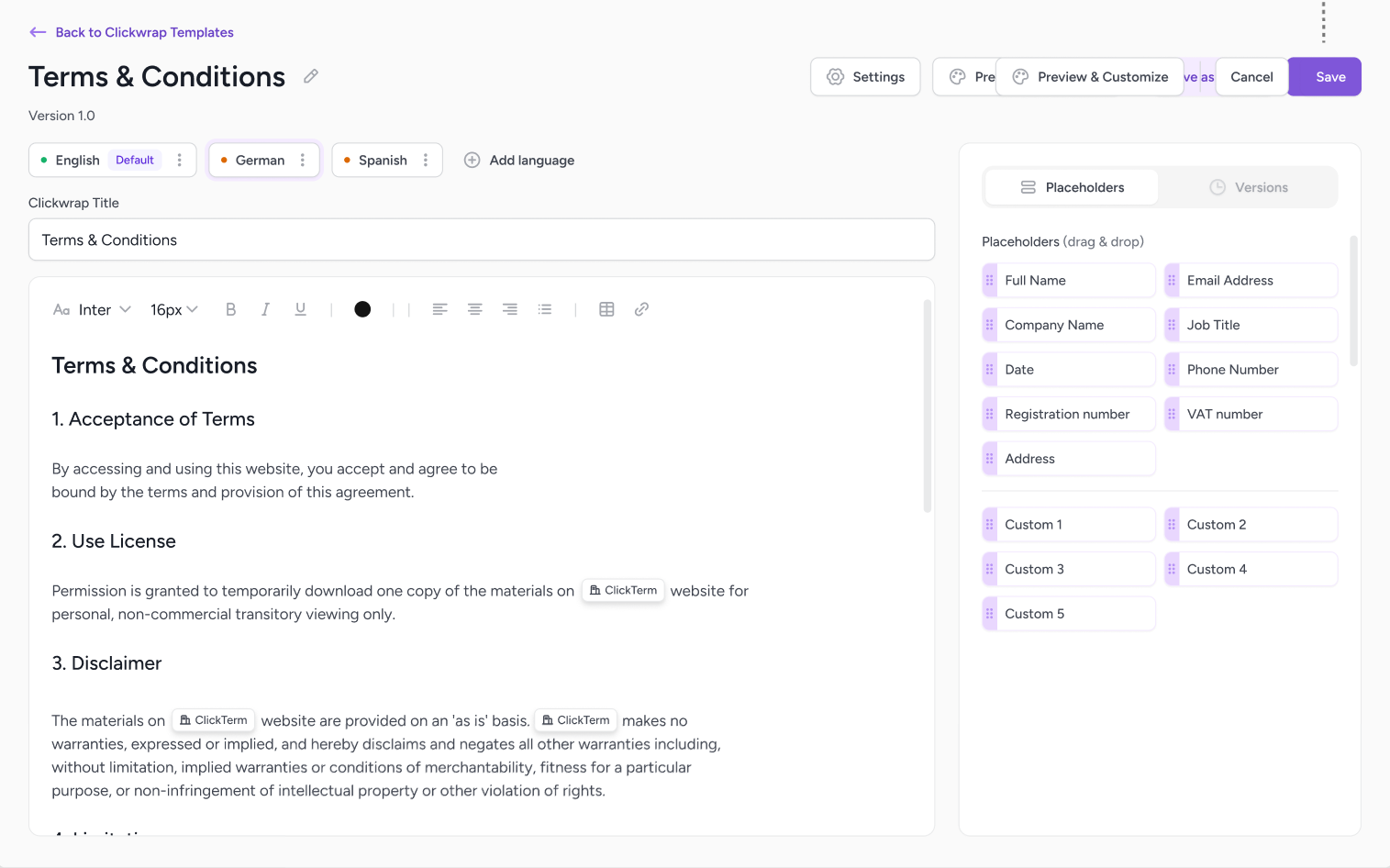Toggle italic formatting
Viewport: 1390px width, 868px height.
click(265, 309)
